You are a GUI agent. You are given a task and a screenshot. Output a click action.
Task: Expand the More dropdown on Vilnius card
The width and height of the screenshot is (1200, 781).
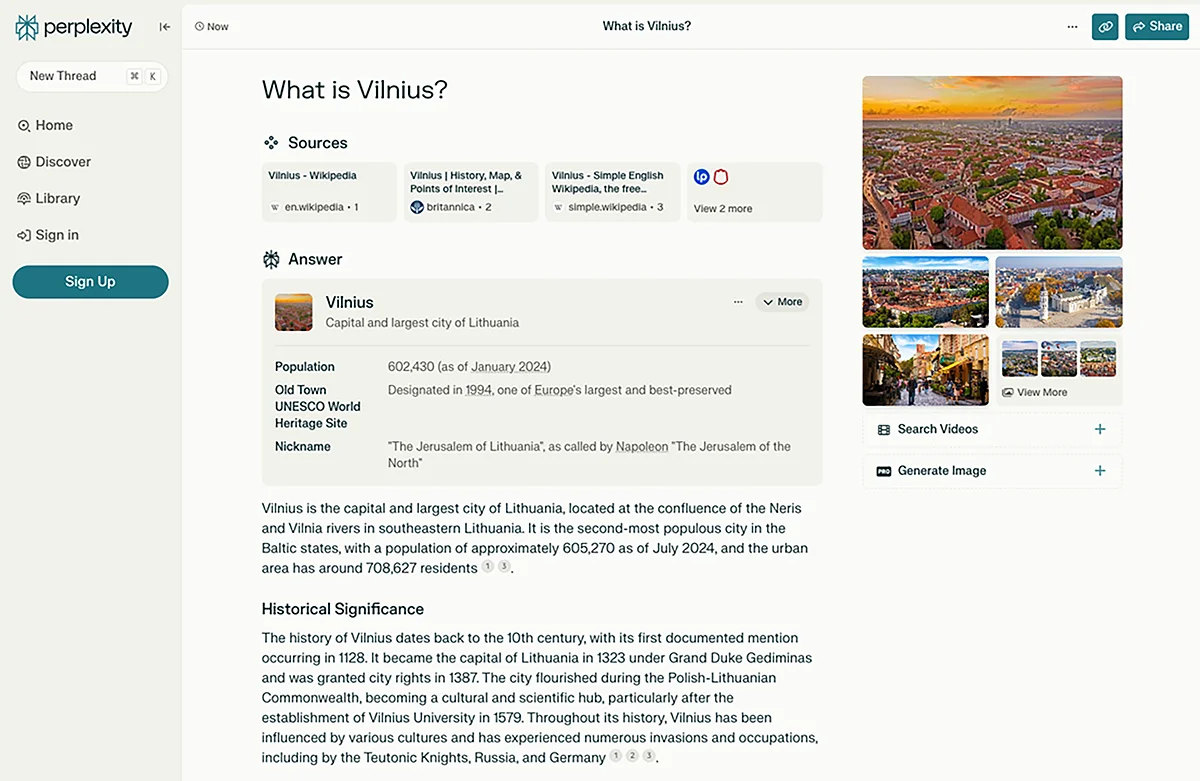pos(782,302)
